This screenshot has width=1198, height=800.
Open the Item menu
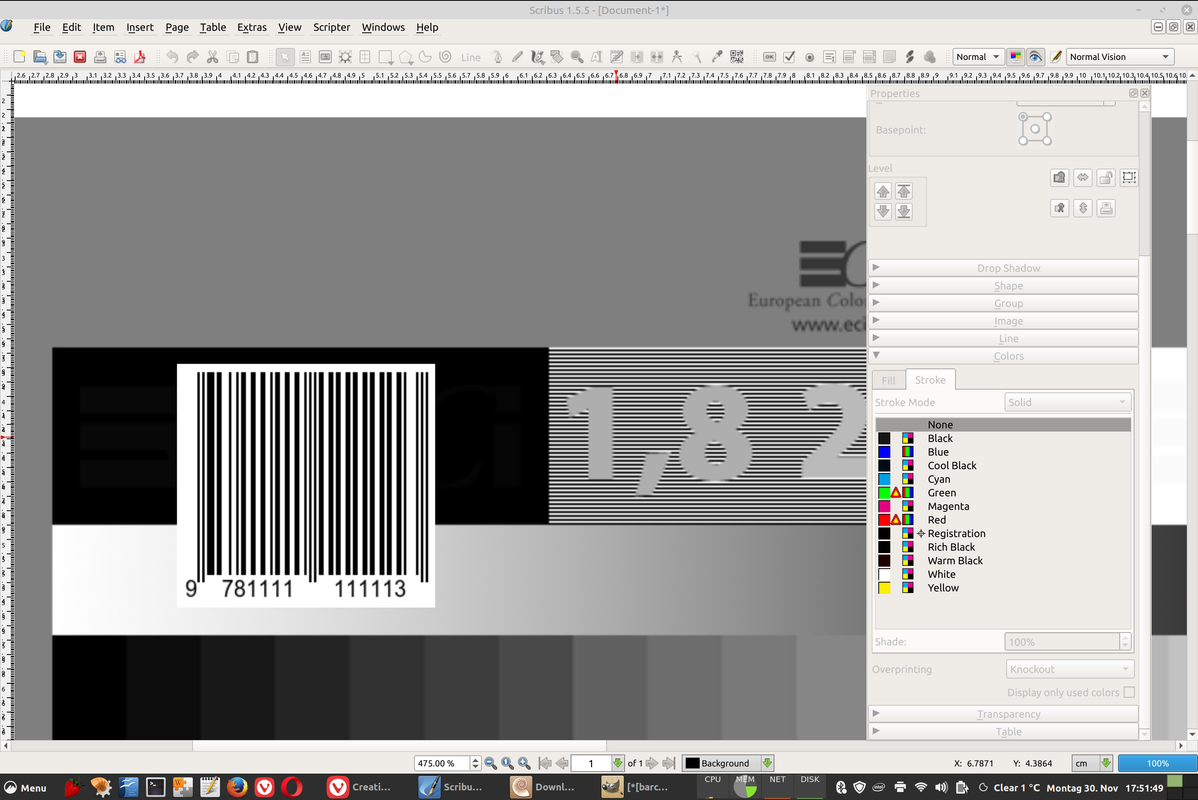[x=103, y=28]
